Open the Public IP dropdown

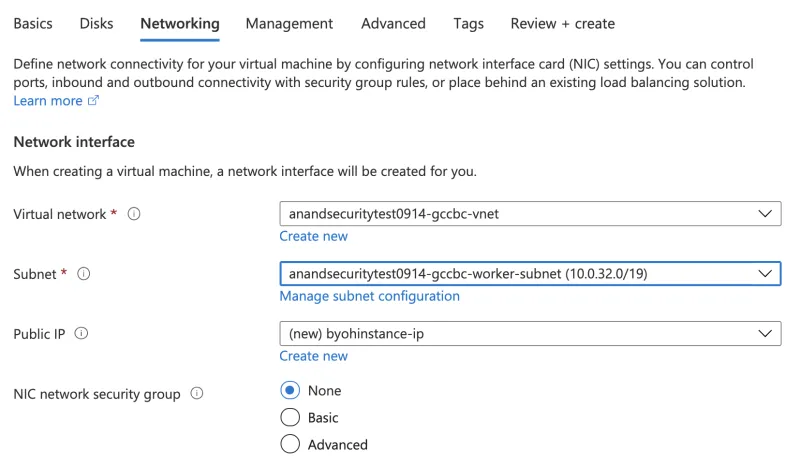pos(530,333)
